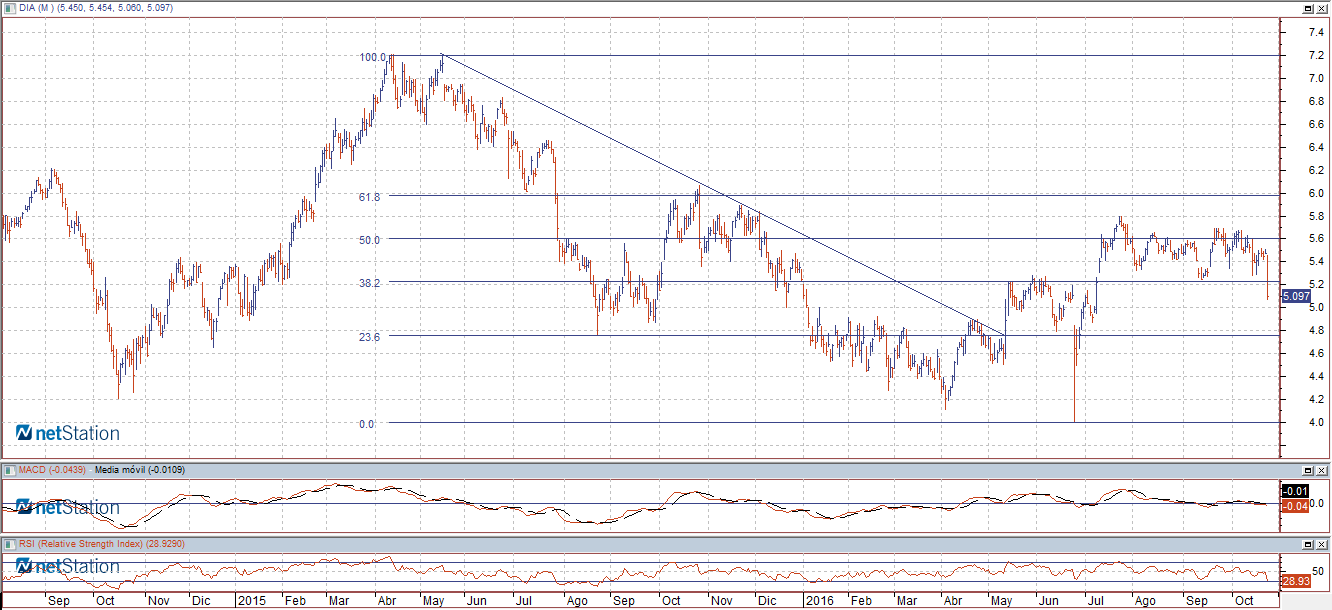Image resolution: width=1332 pixels, height=610 pixels.
Task: Close the RSI indicator panel
Action: click(1322, 543)
